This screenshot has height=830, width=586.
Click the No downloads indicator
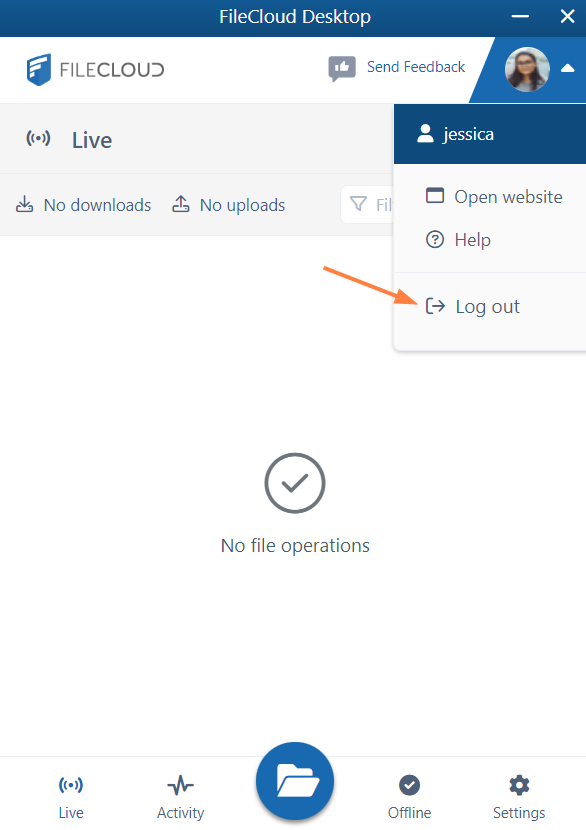[x=83, y=205]
